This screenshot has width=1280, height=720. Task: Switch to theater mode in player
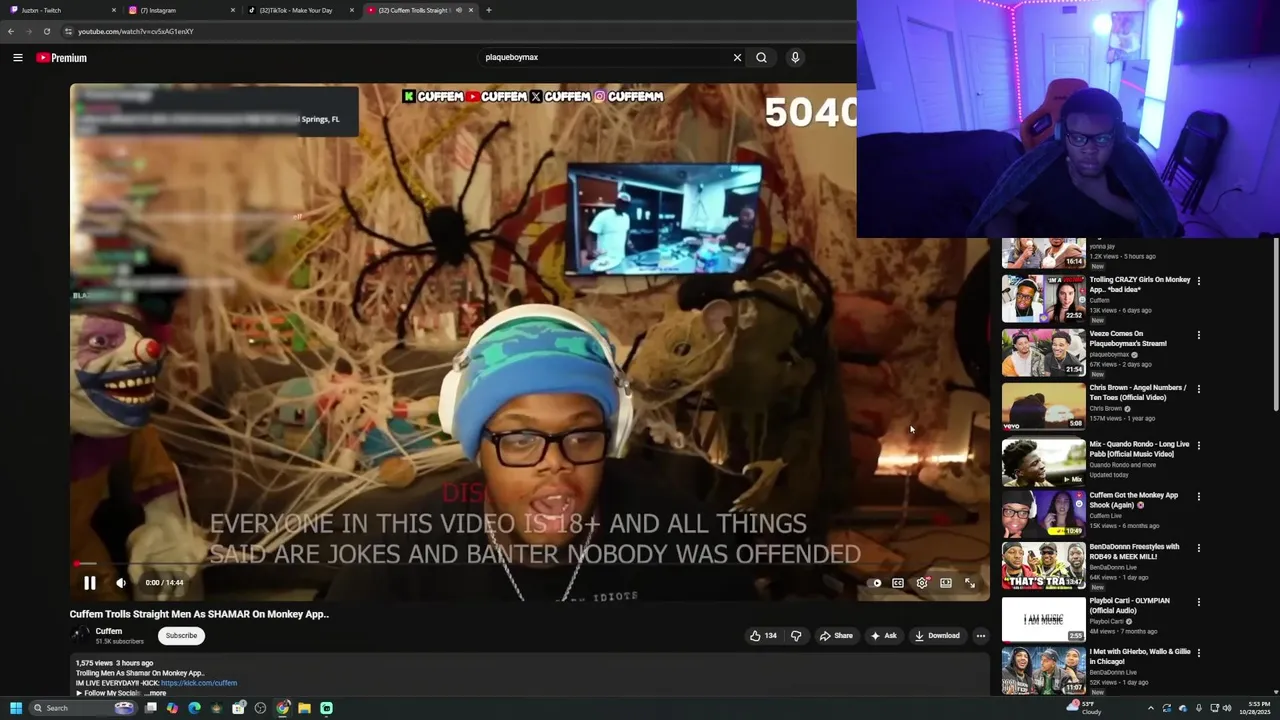946,583
